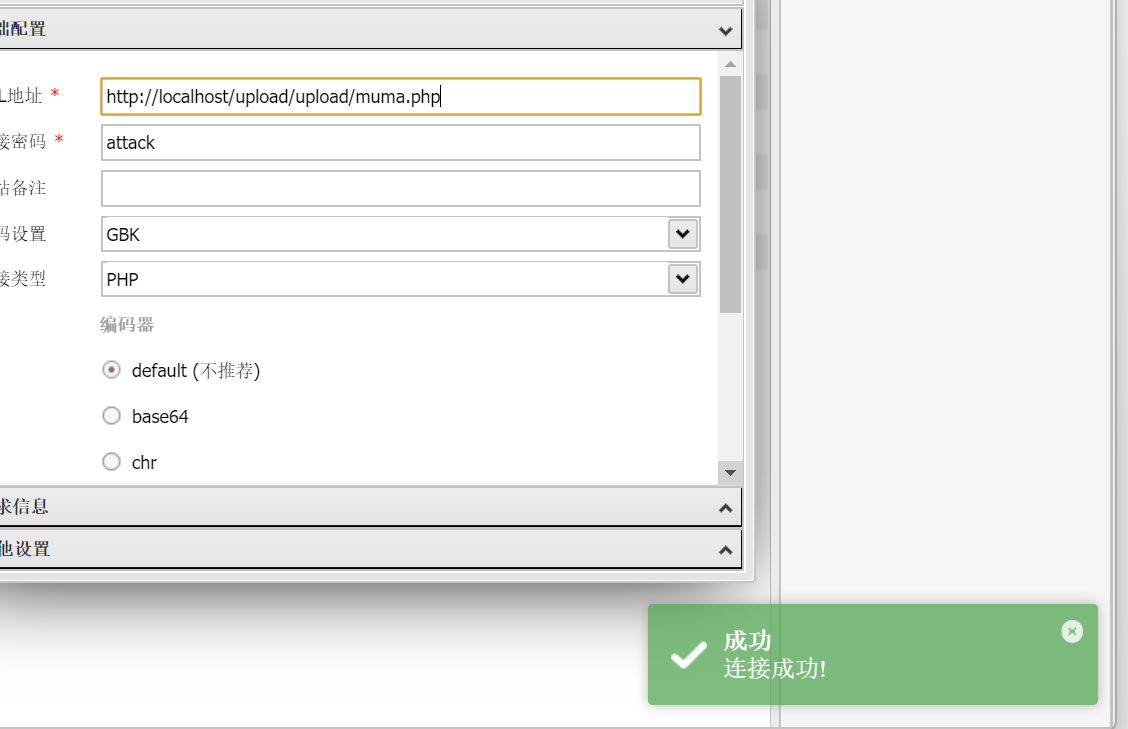Open encoding dropdown arrow beside GBK

click(683, 234)
